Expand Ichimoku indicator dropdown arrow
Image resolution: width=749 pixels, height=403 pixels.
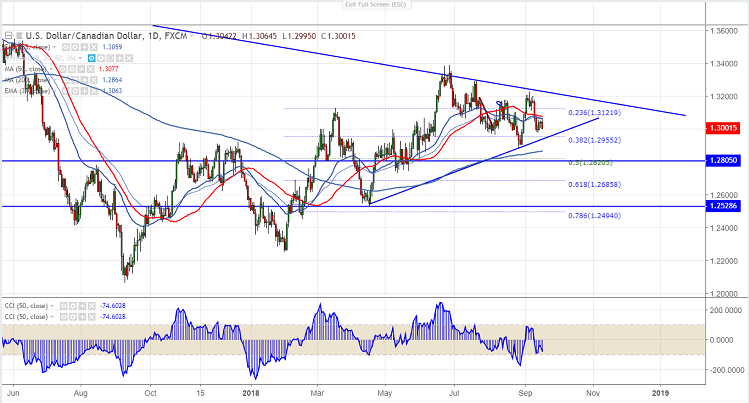(x=80, y=58)
